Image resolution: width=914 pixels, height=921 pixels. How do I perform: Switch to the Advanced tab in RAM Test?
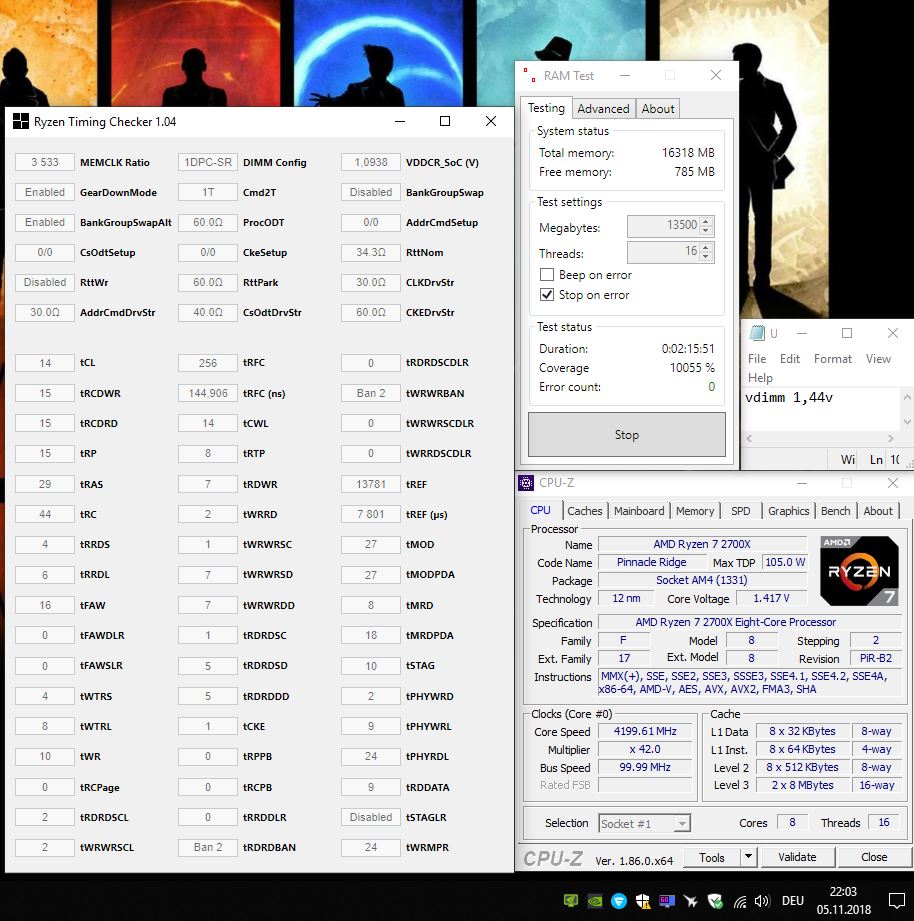[603, 109]
